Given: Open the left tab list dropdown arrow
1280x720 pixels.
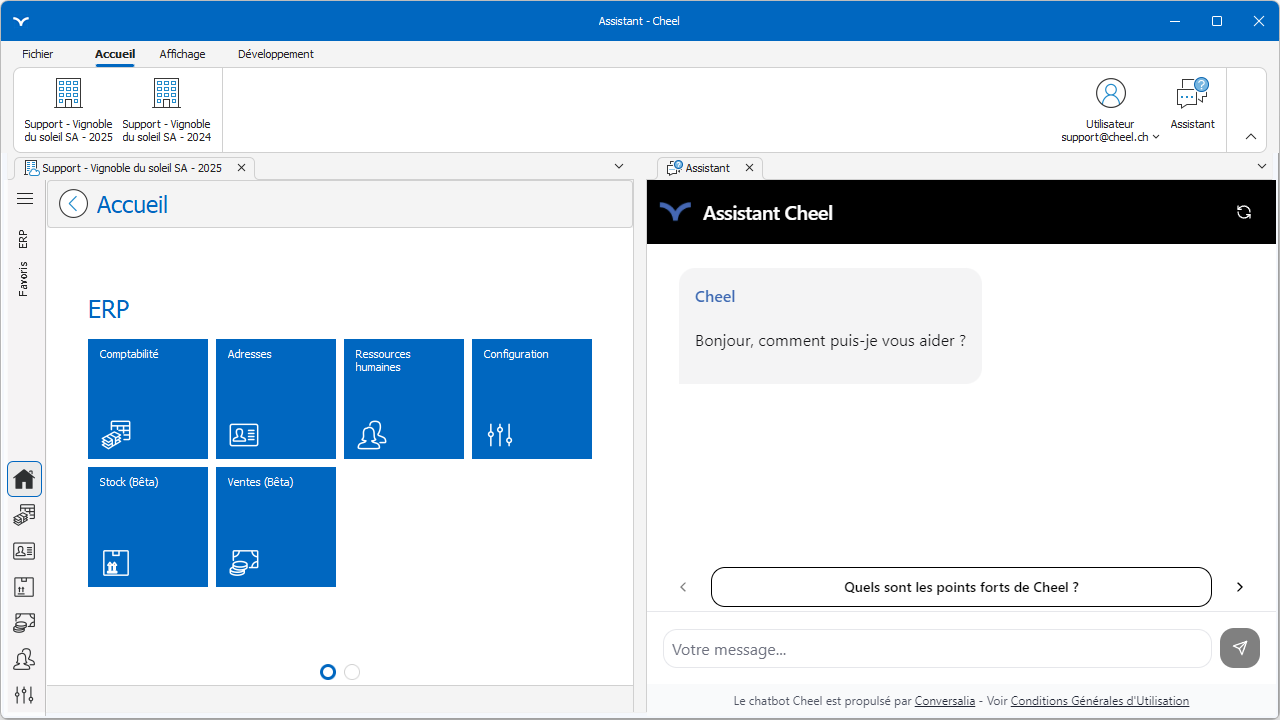Looking at the screenshot, I should (619, 166).
